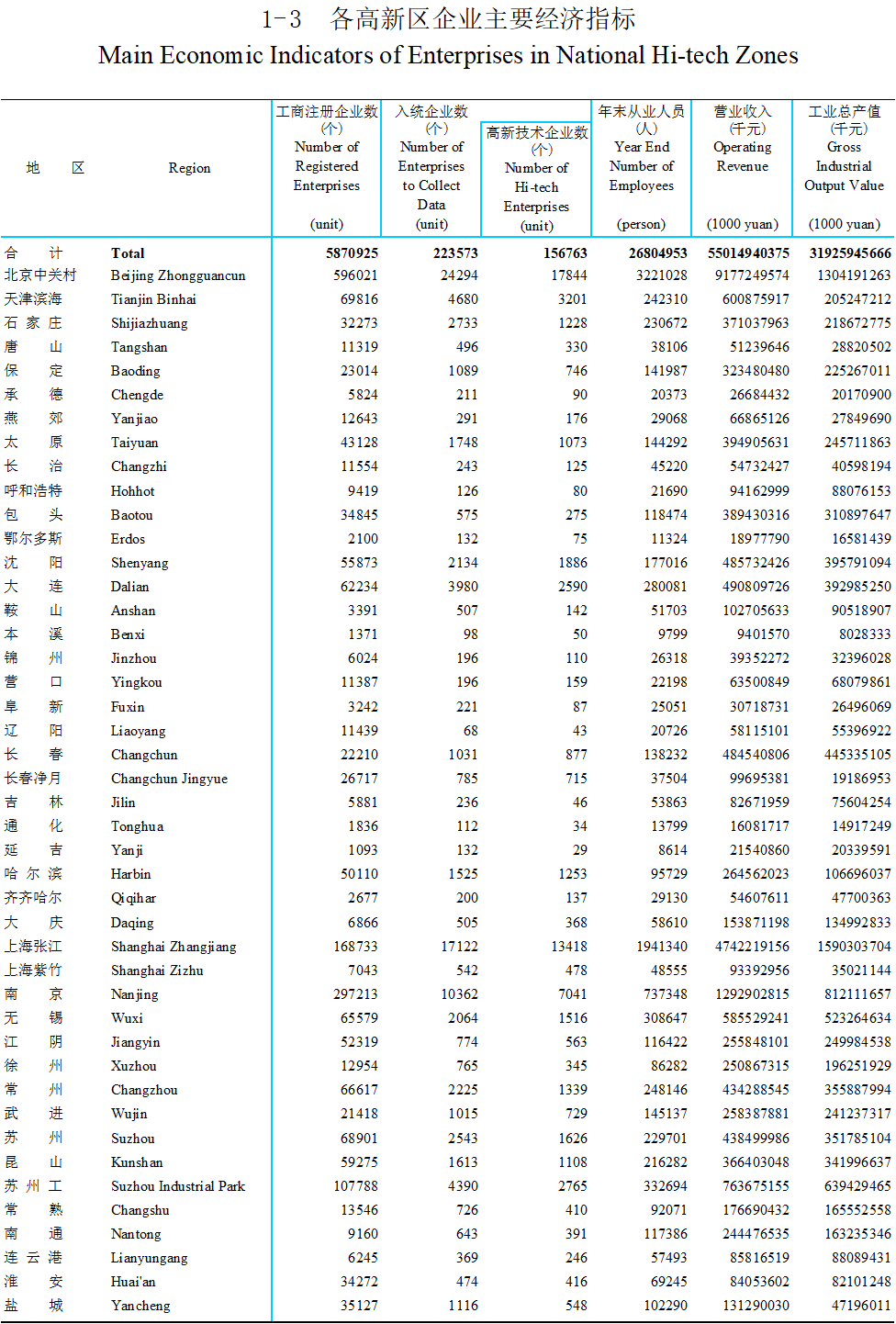Select the 'Shanghai Zhangjiang' region name
The height and width of the screenshot is (1324, 896).
pos(174,947)
